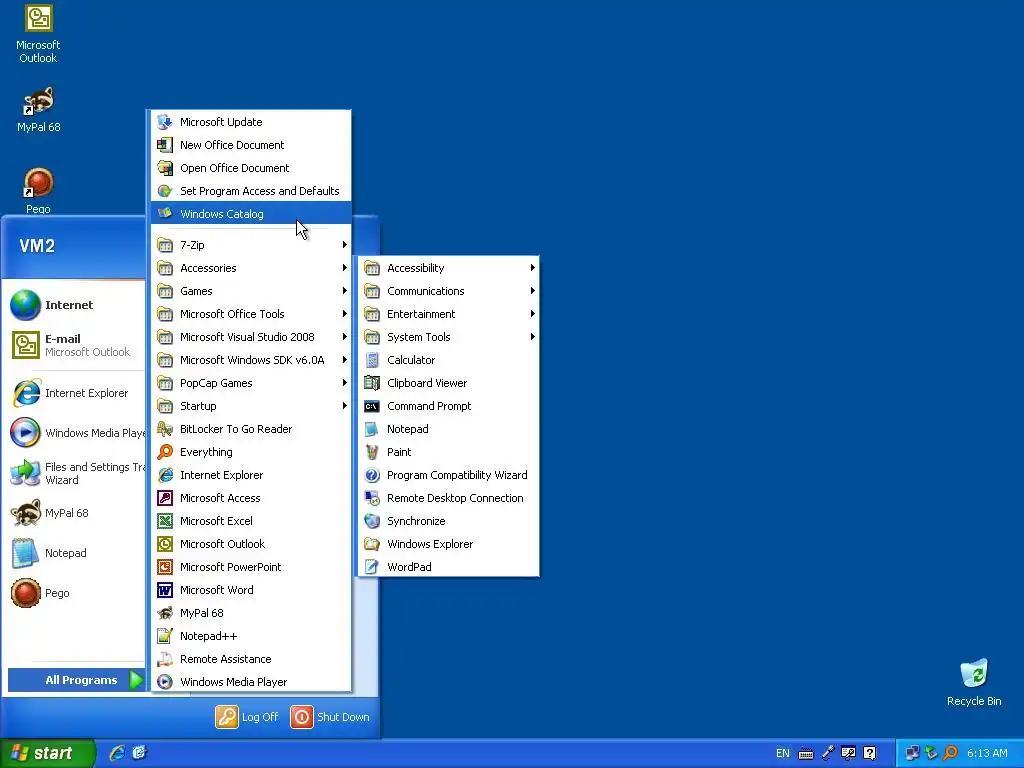Open the Recycle Bin on desktop

point(974,682)
